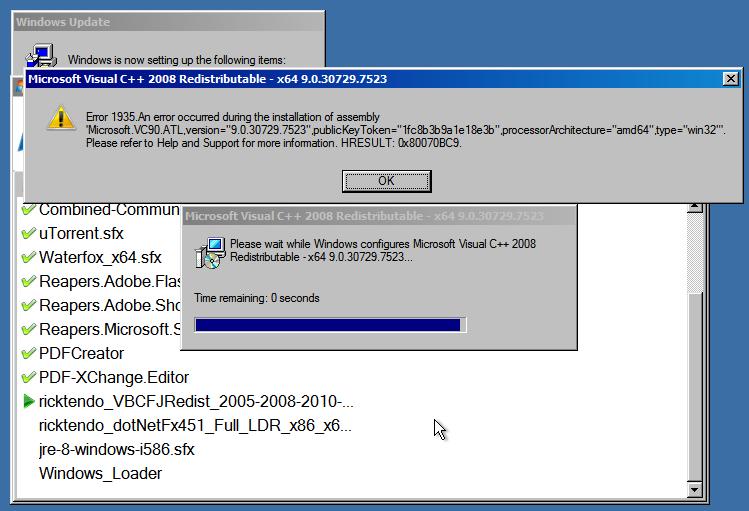Click the Windows Update window title bar
This screenshot has width=749, height=511.
(168, 22)
